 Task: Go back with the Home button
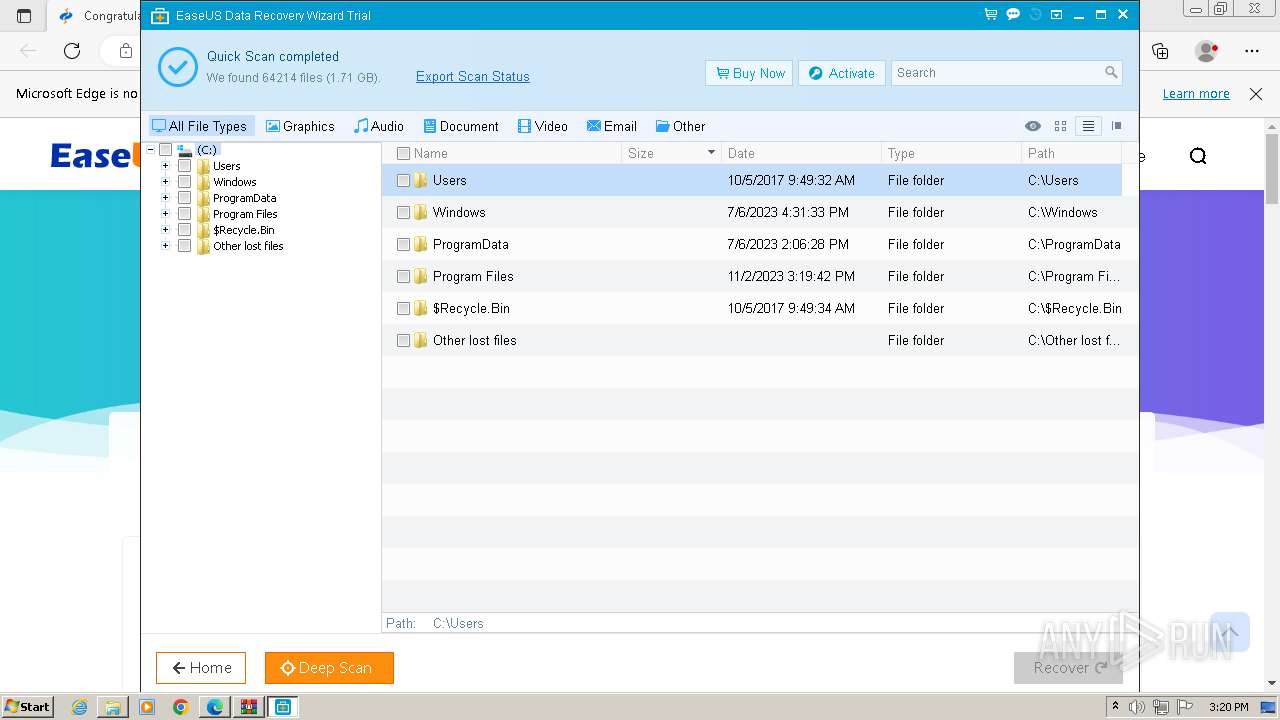pos(201,668)
